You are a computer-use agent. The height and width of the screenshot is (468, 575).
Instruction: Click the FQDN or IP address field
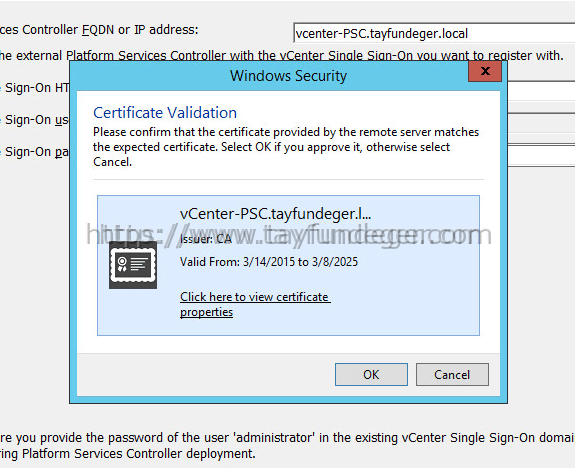click(434, 33)
